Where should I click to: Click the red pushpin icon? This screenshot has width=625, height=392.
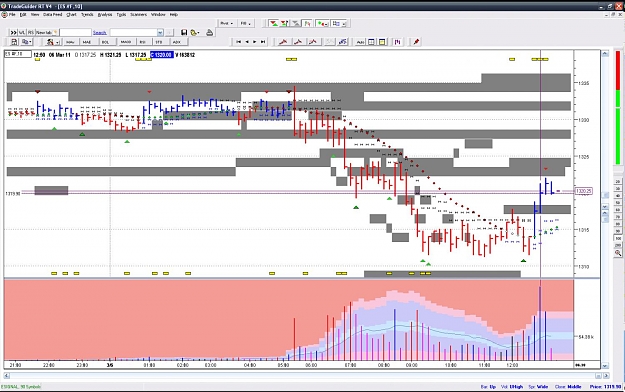[x=416, y=42]
